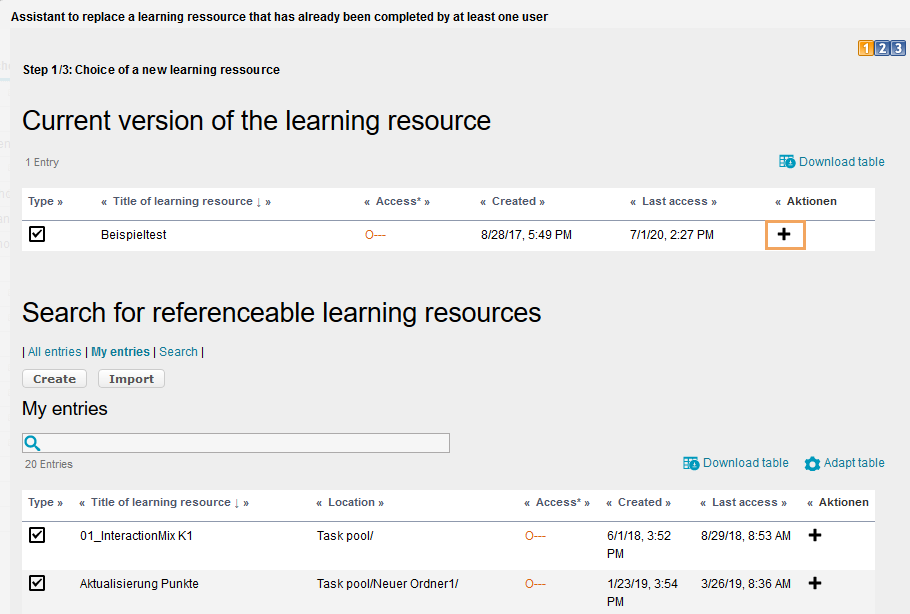
Task: Open the Search entries view
Action: point(178,352)
